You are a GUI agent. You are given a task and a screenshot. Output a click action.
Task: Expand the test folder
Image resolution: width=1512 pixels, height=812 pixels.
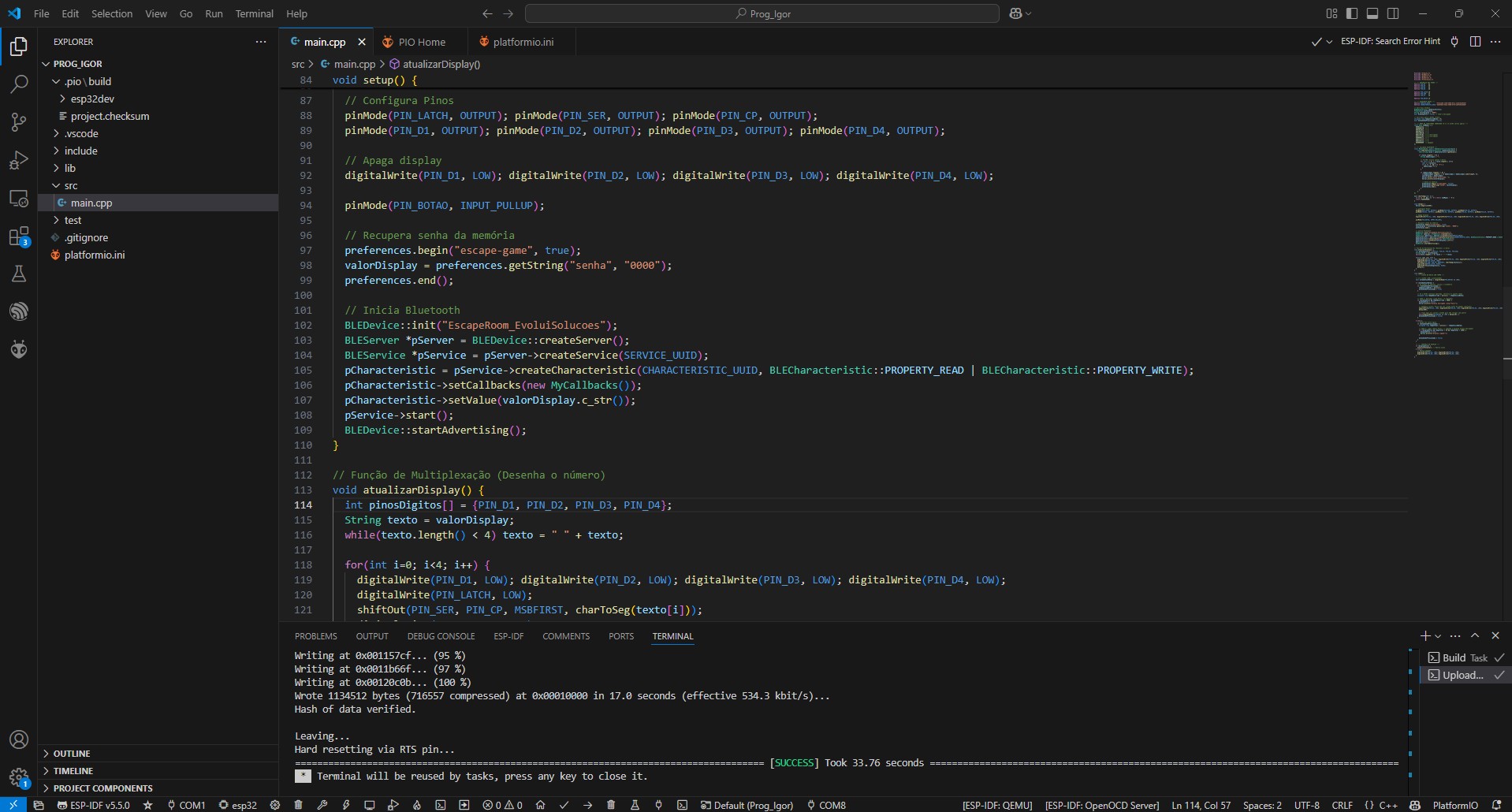tap(158, 220)
